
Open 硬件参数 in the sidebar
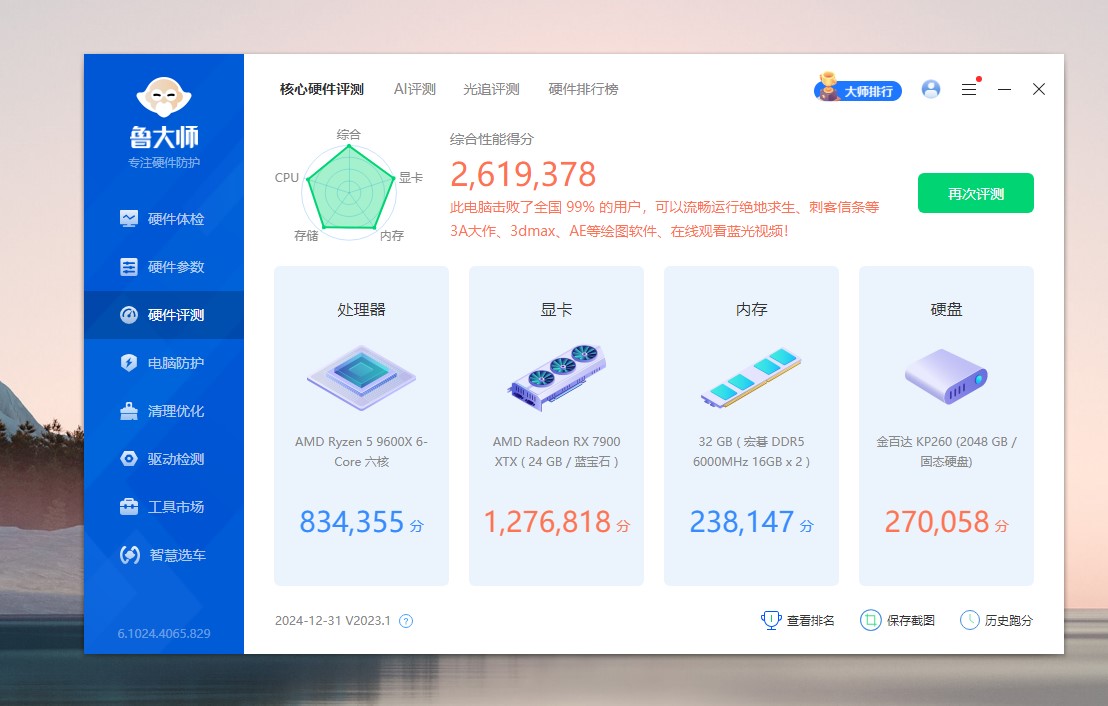point(163,267)
